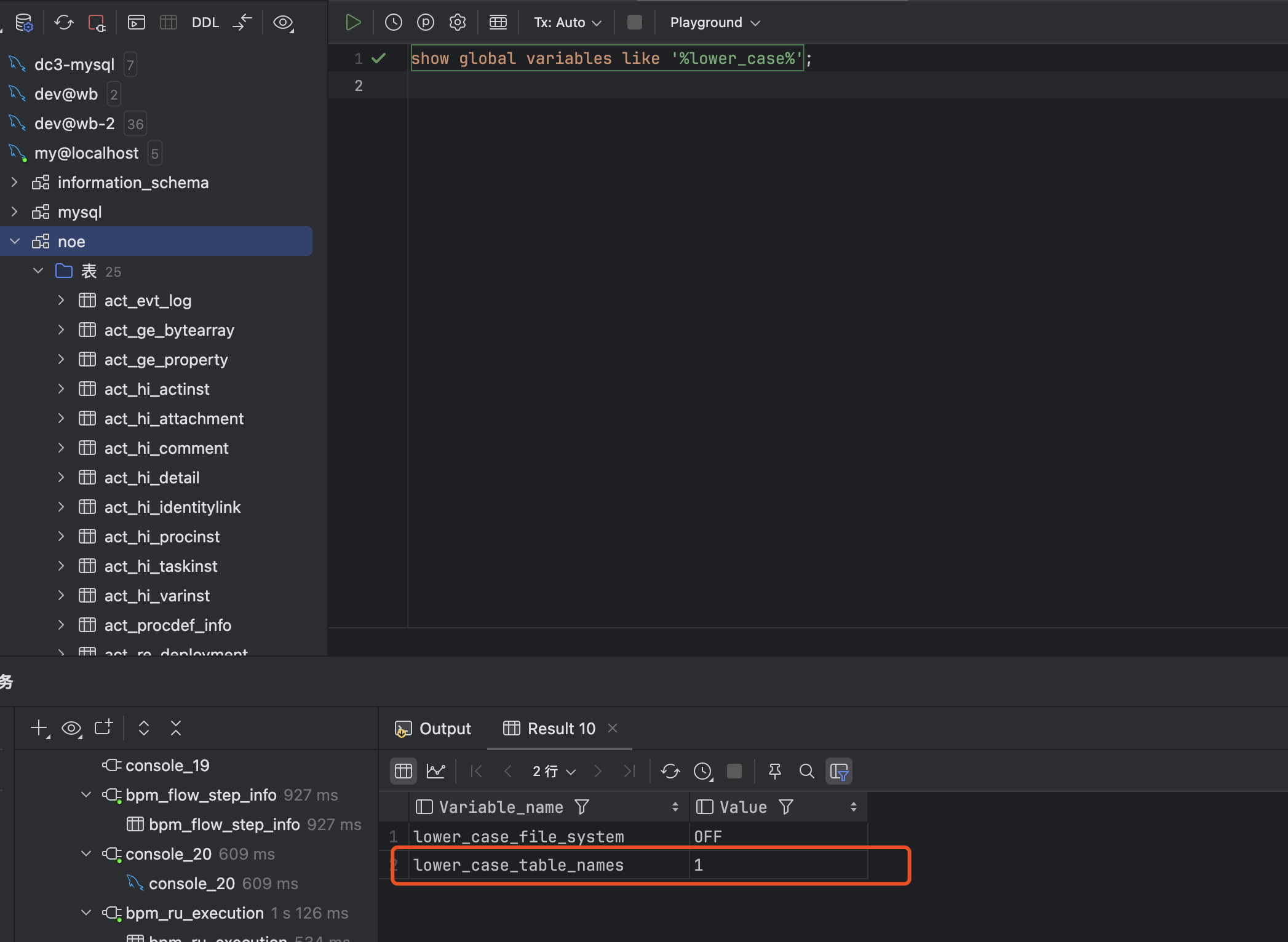Open the query console icon in database toolbar
The height and width of the screenshot is (942, 1288).
[x=137, y=23]
